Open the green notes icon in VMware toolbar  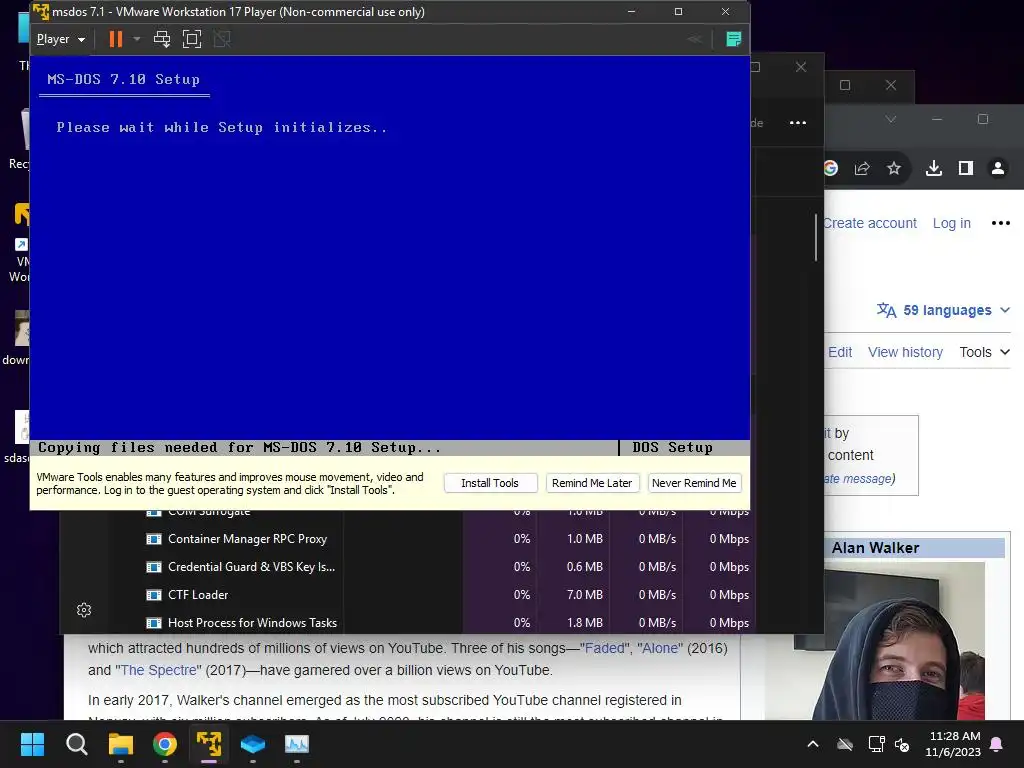pos(733,39)
